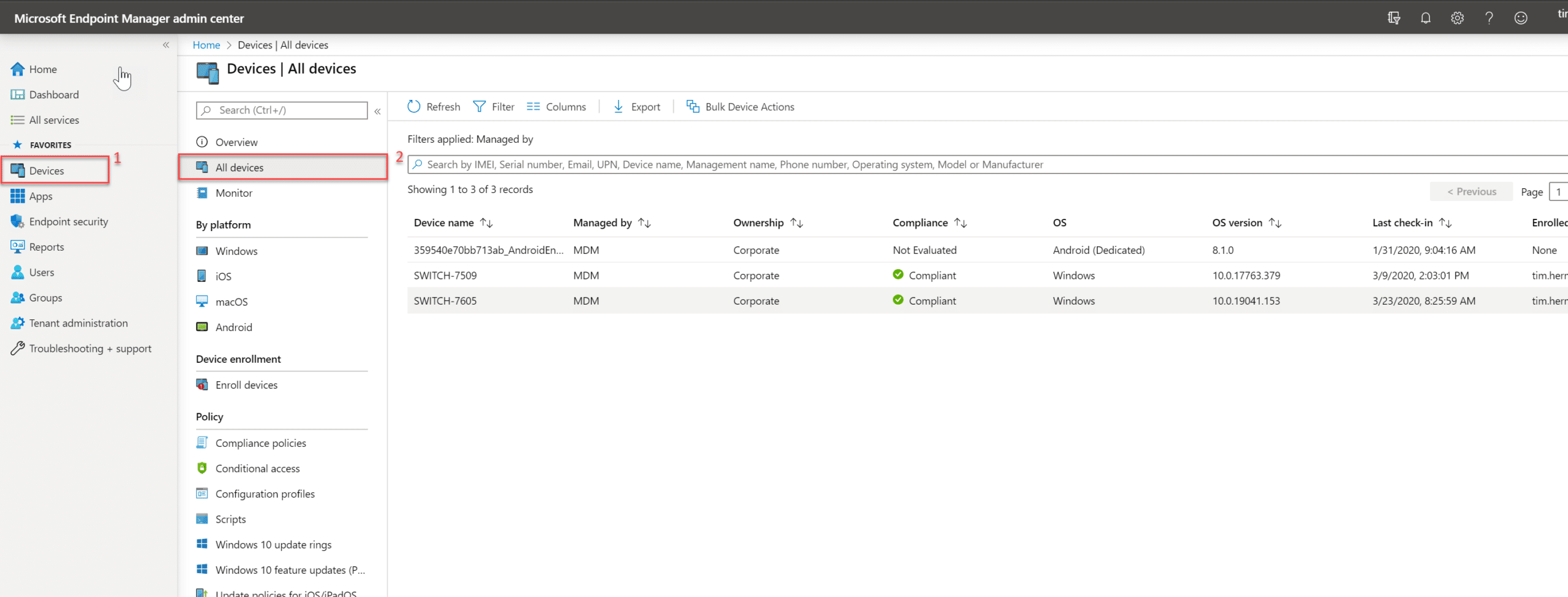Click Compliant status of SWITCH-7605
Screen dimensions: 1568x597
tap(924, 301)
